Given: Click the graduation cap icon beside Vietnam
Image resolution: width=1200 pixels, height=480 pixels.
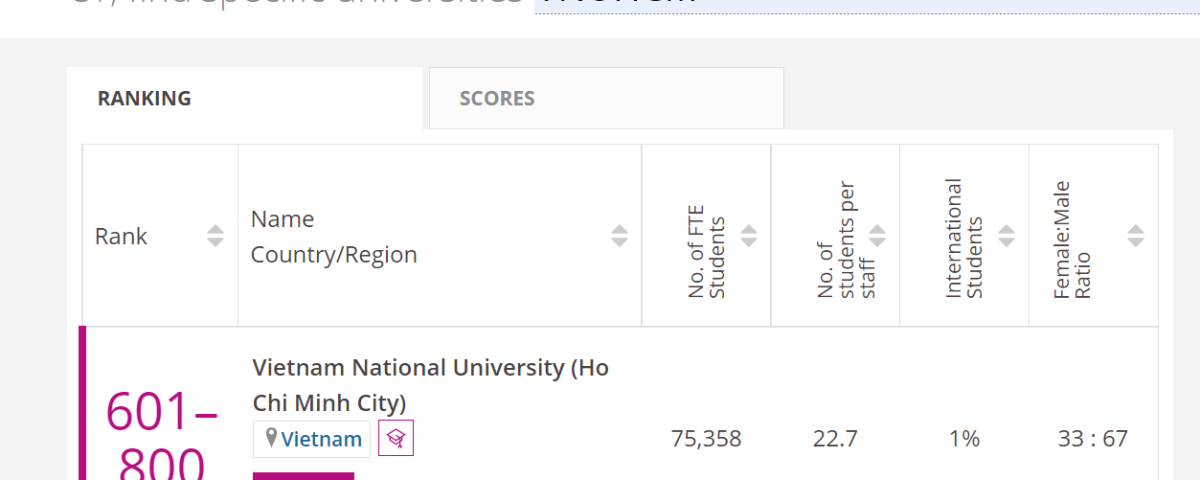Looking at the screenshot, I should click(396, 438).
